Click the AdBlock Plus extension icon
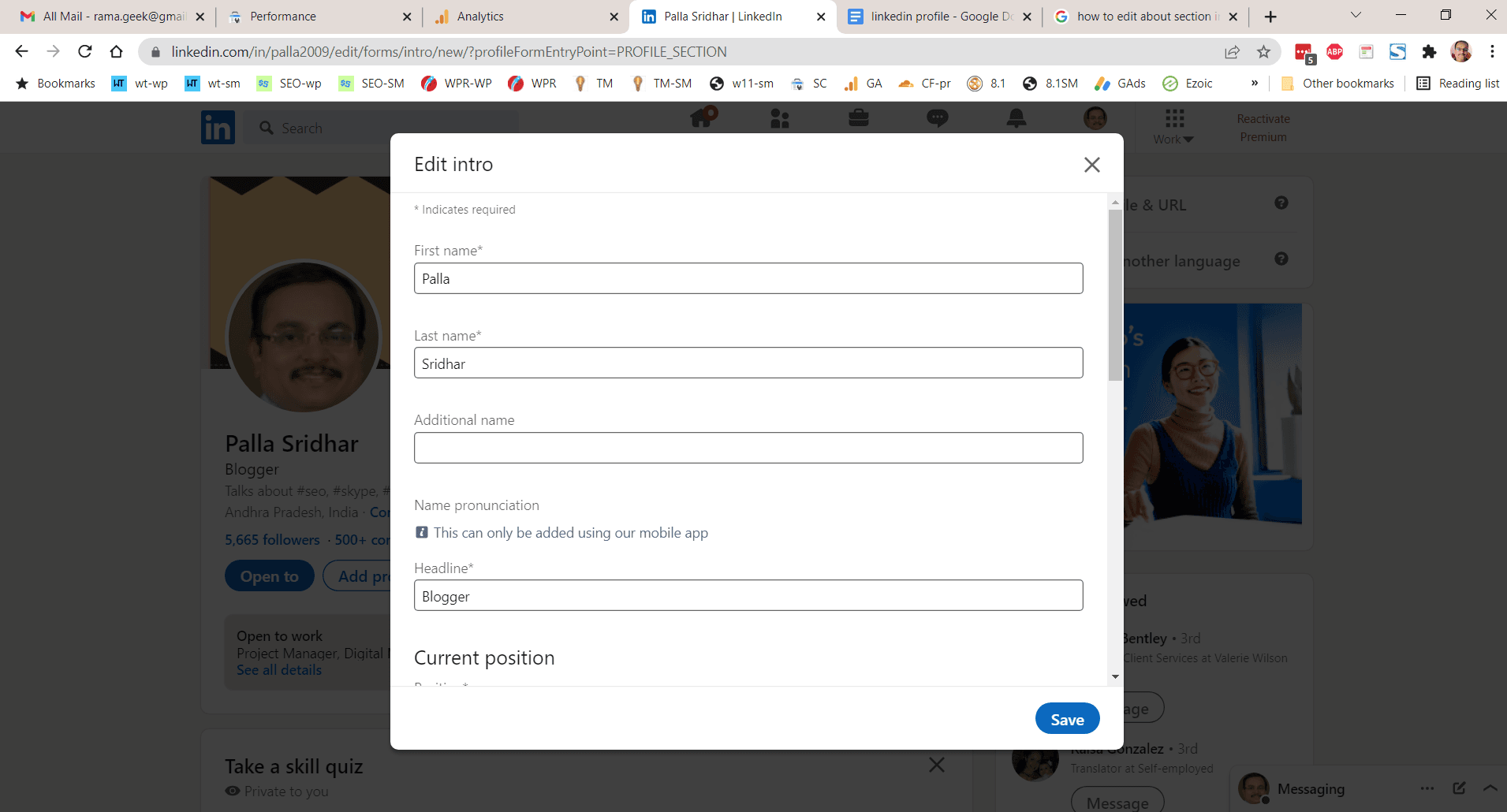Screen dimensions: 1507x812 (x=1334, y=52)
